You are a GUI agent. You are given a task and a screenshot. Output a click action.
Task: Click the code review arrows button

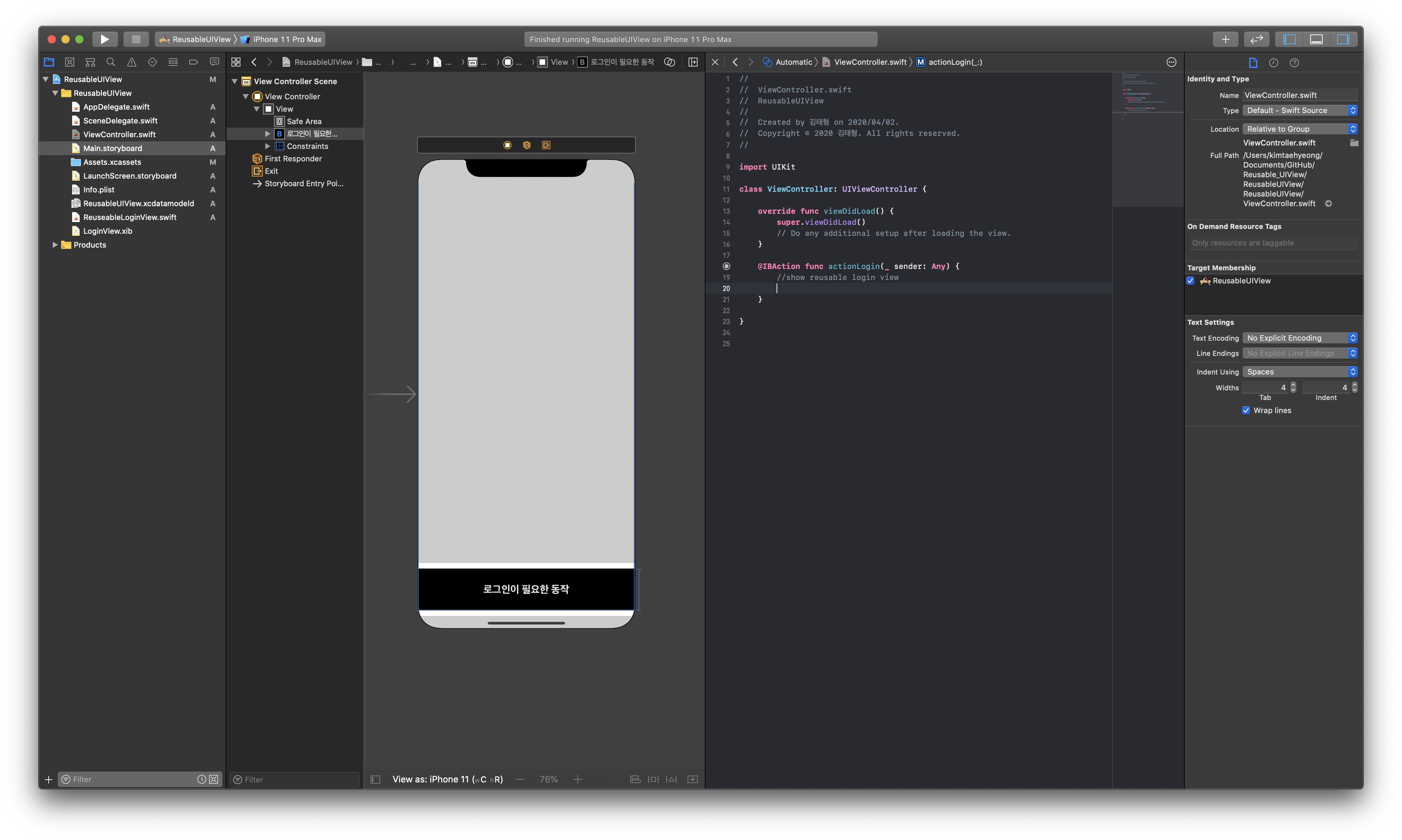(x=1256, y=39)
